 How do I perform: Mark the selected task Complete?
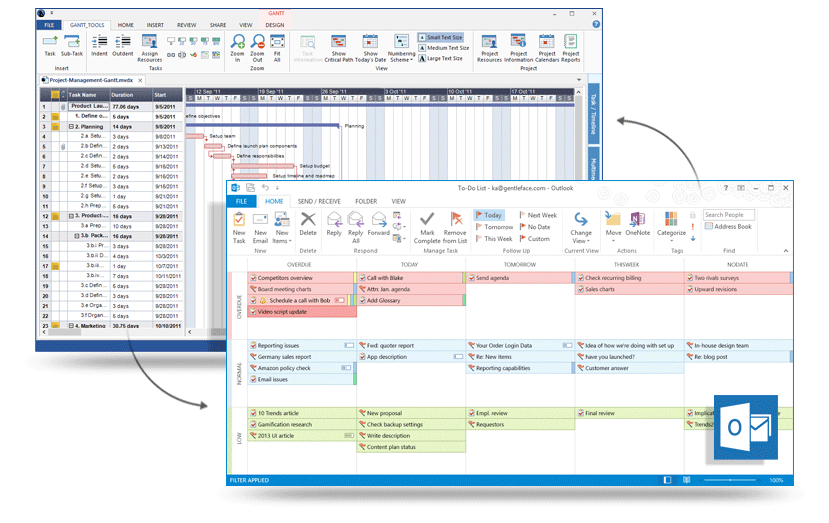(427, 228)
